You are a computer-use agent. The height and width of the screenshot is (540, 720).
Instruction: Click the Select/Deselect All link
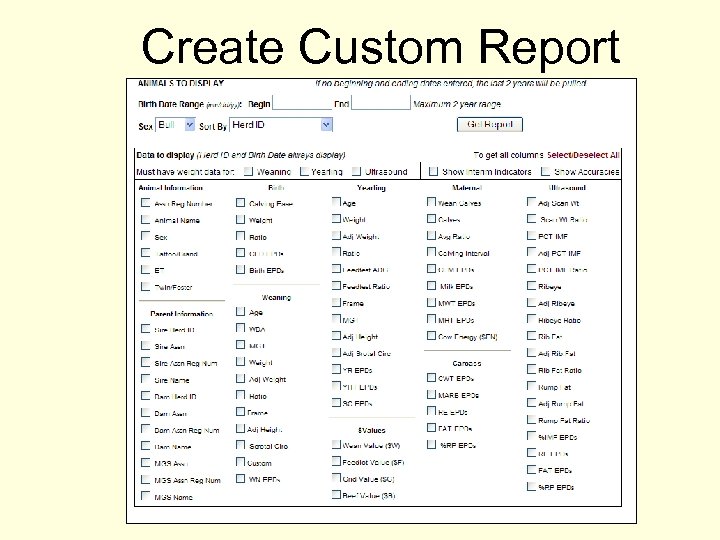(583, 155)
